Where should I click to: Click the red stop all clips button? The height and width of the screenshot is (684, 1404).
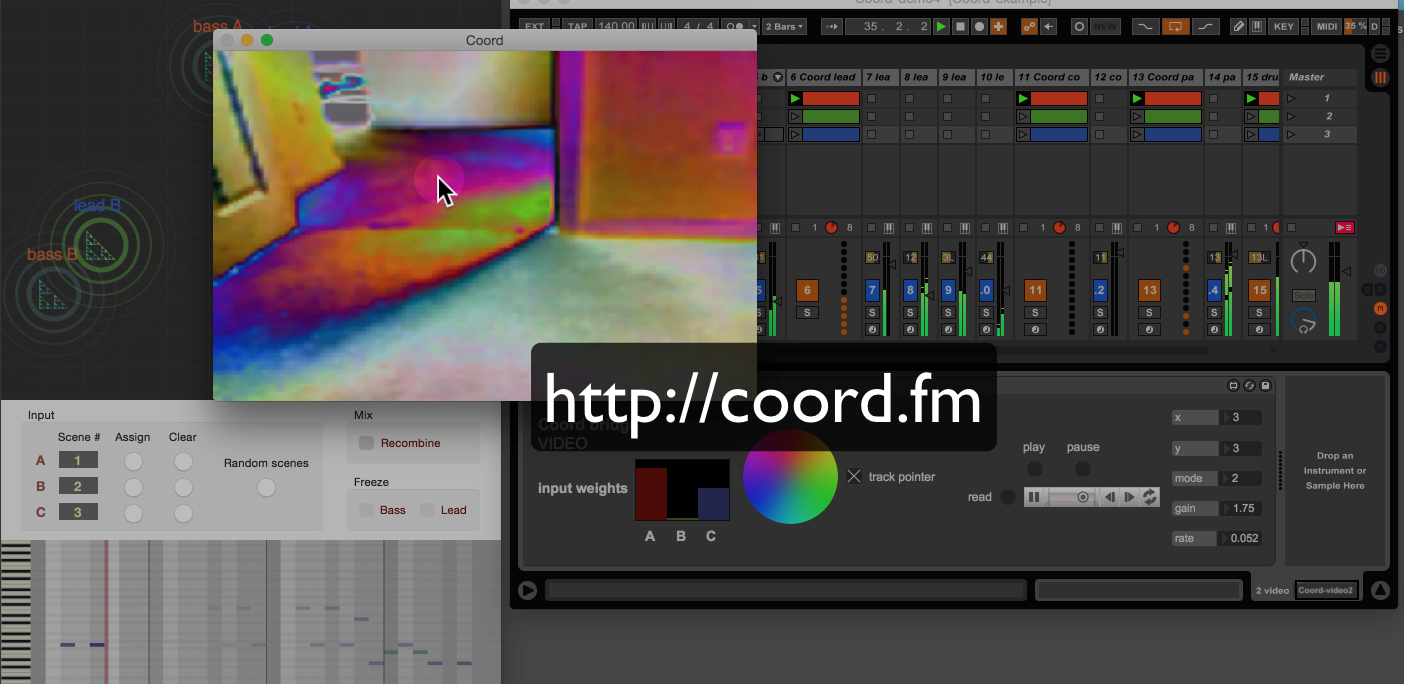pos(1344,228)
